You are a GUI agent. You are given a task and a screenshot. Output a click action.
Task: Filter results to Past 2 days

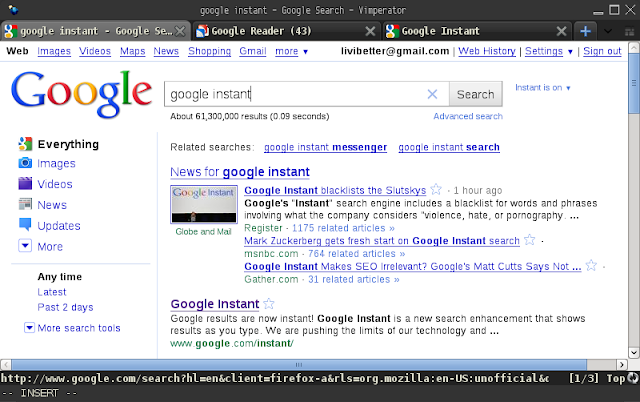point(65,307)
